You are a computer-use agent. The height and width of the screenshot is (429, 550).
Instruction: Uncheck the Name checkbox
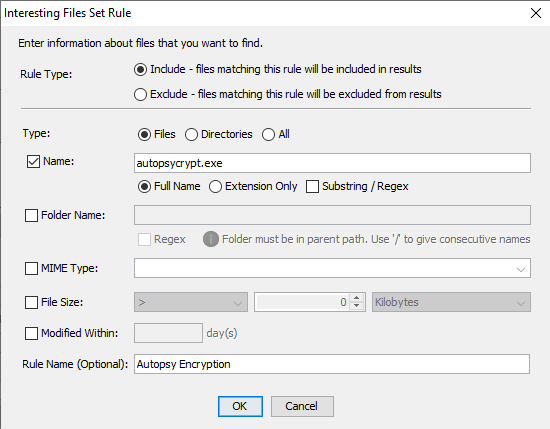tap(33, 162)
